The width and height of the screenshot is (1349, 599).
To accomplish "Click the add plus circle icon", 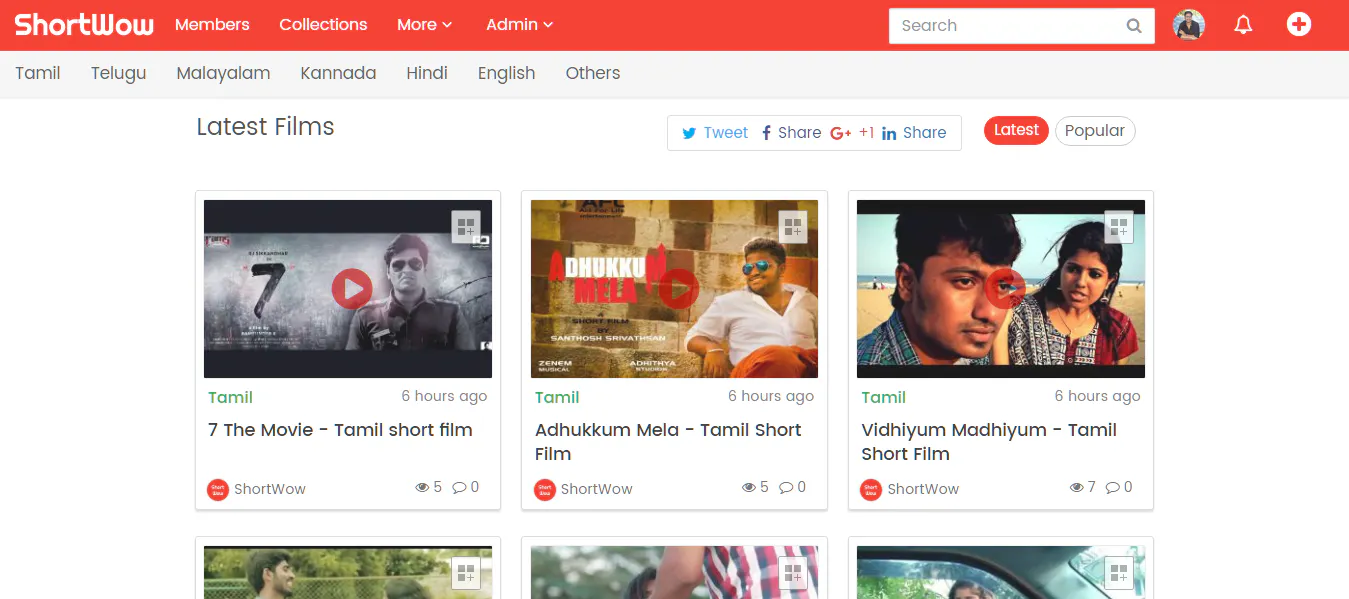I will coord(1298,25).
